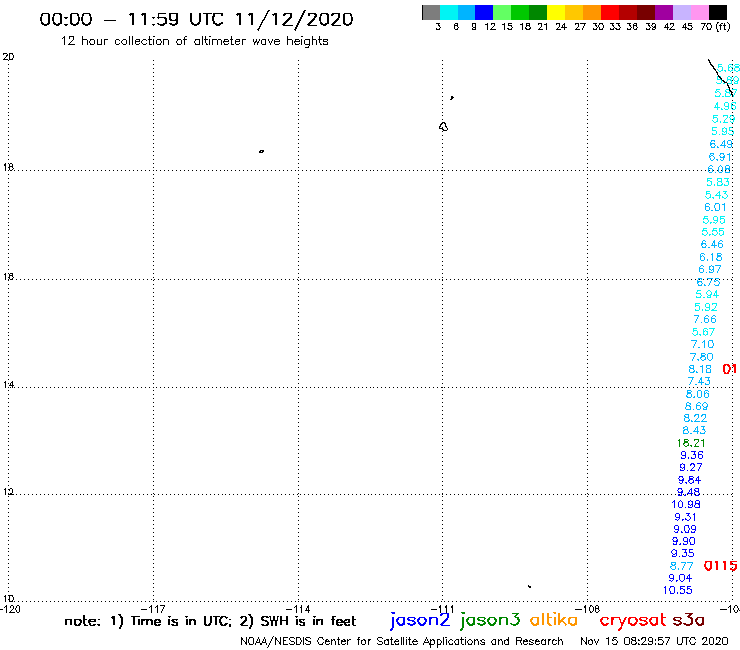Click the red 01 time marker
The image size is (740, 650).
(730, 369)
